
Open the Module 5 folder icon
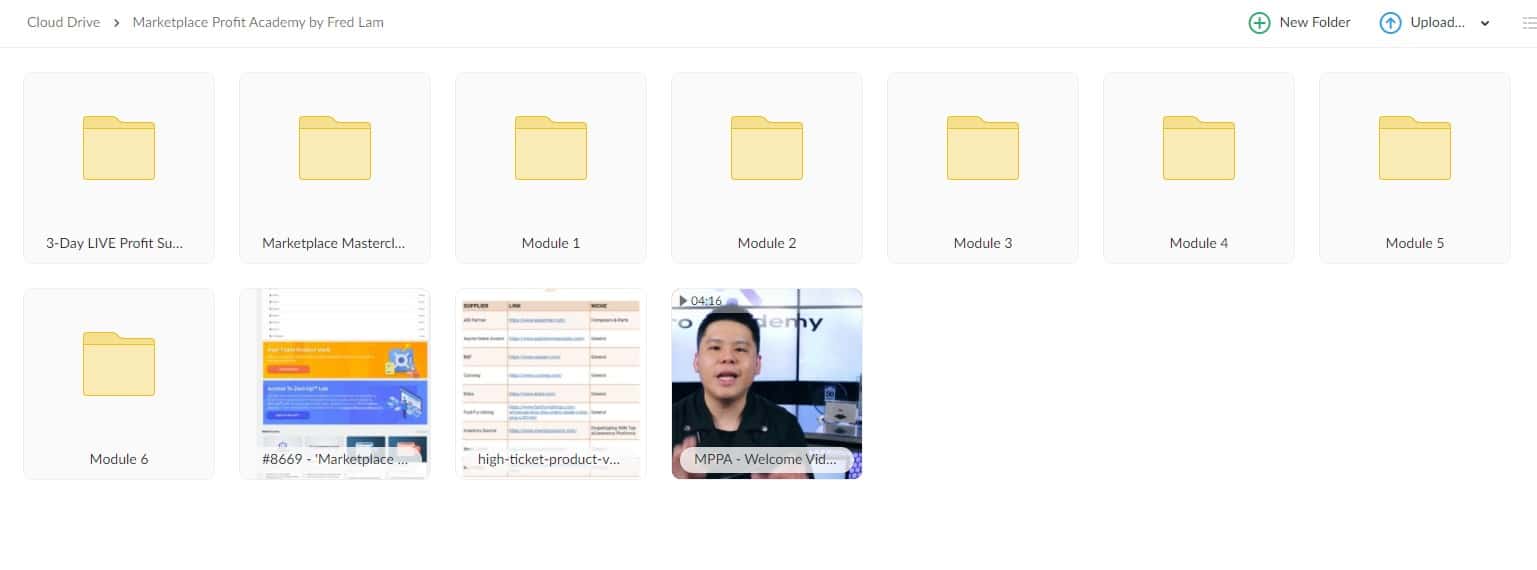pyautogui.click(x=1415, y=148)
